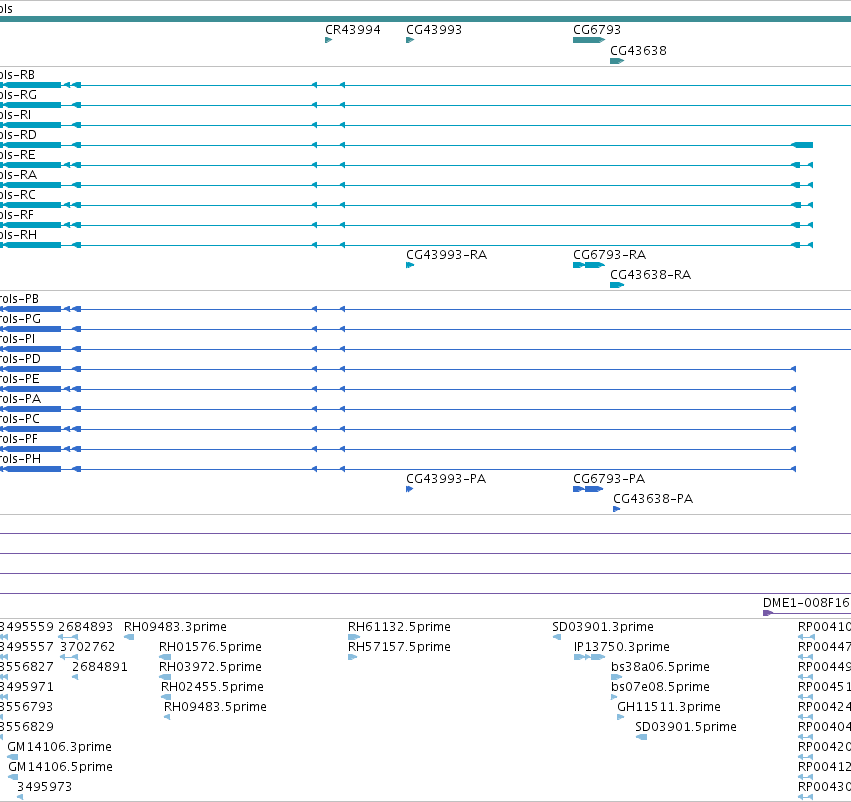Screen dimensions: 851x802
Task: Click the CG6793-RA label
Action: 609,254
